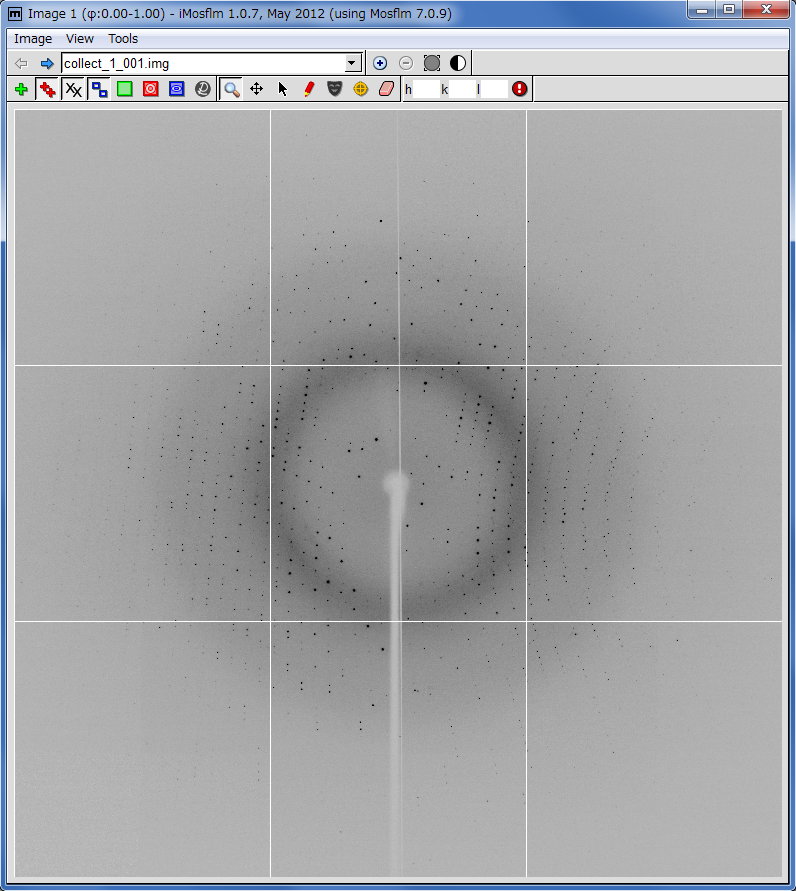Image resolution: width=796 pixels, height=891 pixels.
Task: Select the red pencil spot editing tool
Action: (309, 89)
